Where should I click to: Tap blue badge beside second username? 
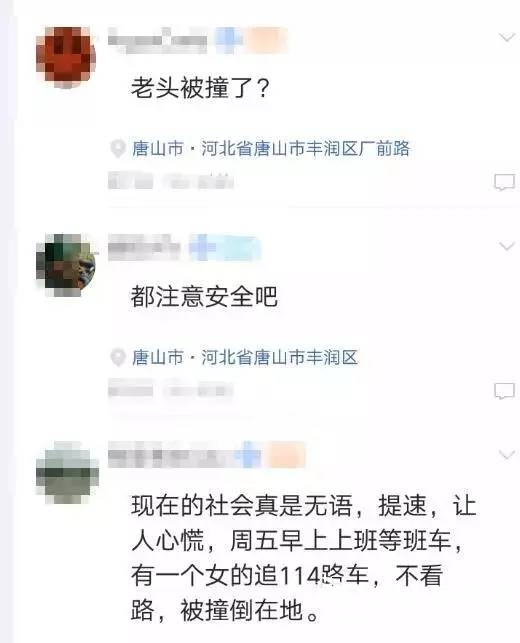[x=203, y=247]
